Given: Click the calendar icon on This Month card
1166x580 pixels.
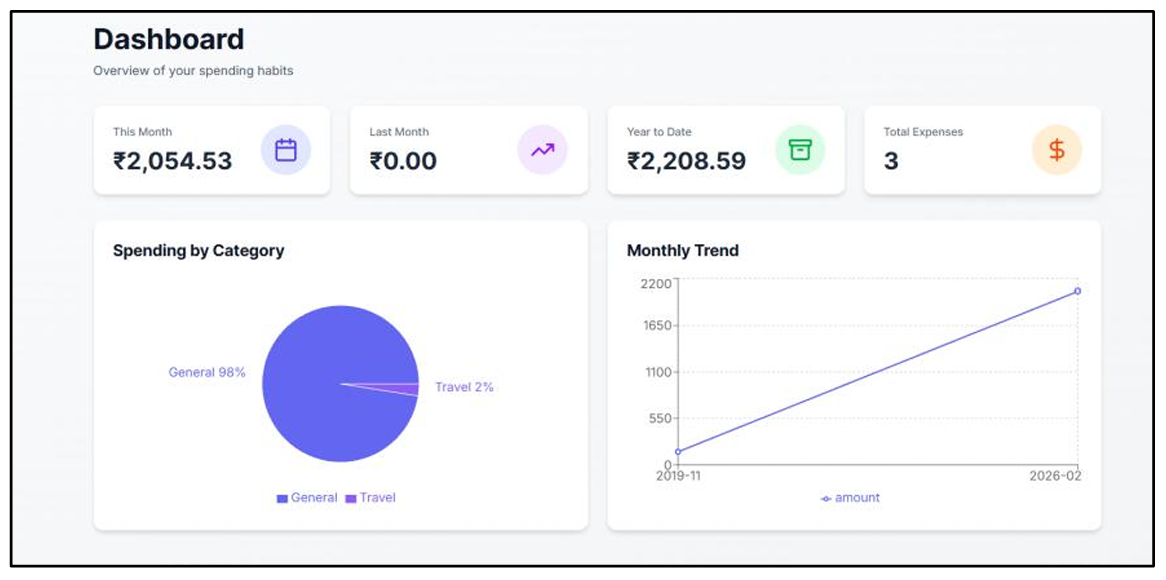Looking at the screenshot, I should 286,150.
